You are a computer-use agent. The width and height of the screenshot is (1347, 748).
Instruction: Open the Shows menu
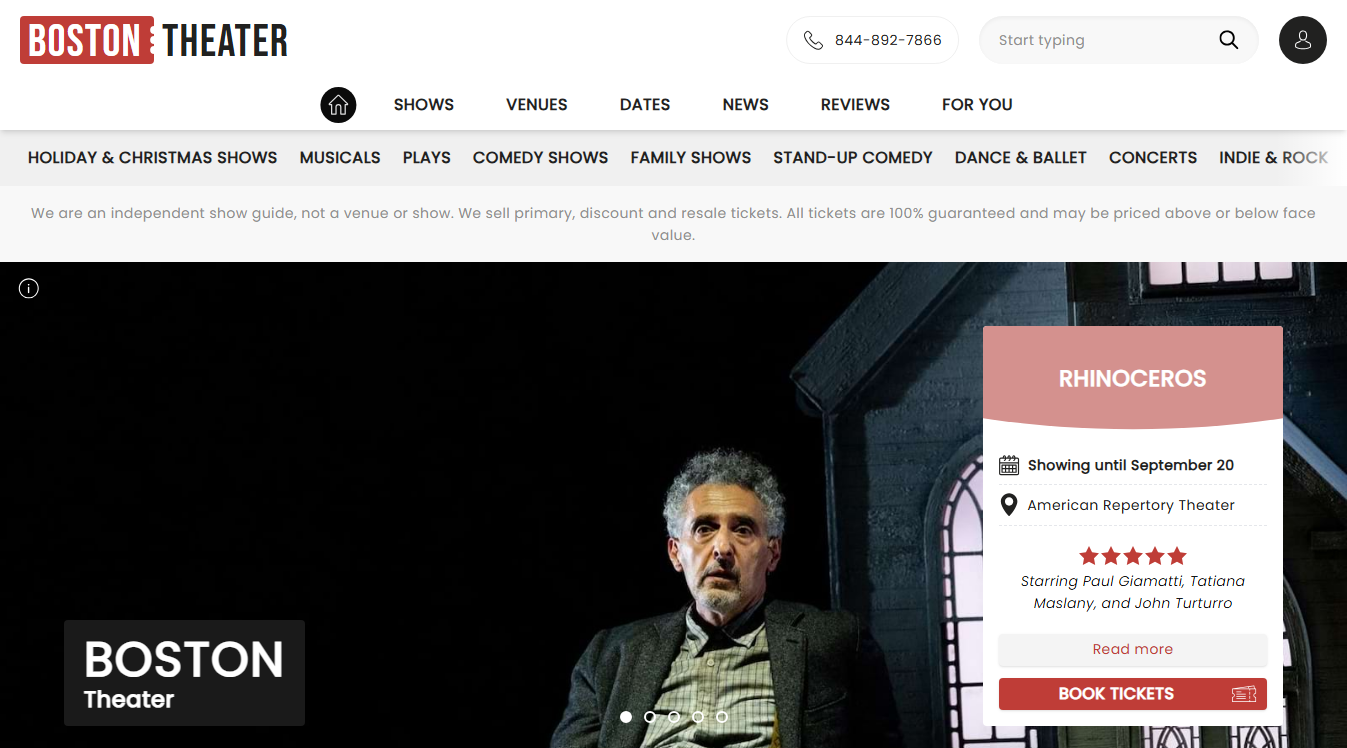point(424,104)
